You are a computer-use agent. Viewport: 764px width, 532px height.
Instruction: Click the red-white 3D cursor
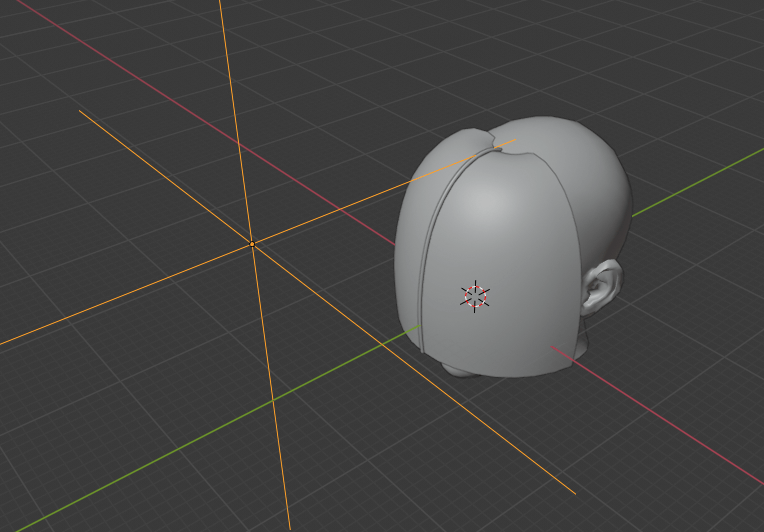click(x=475, y=296)
